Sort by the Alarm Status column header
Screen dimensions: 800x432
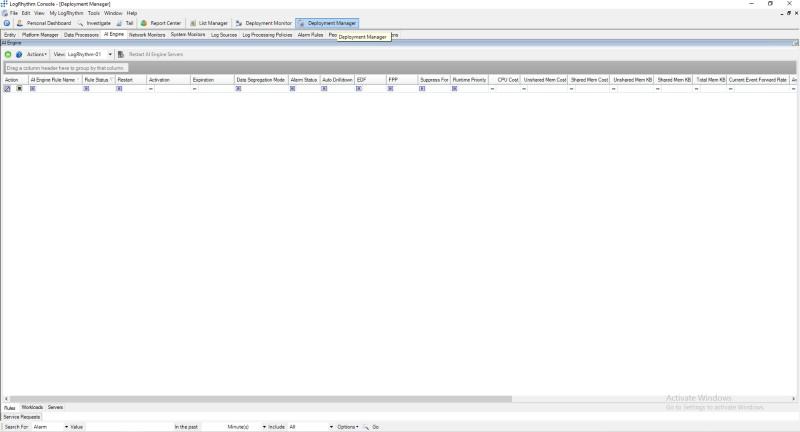click(304, 80)
